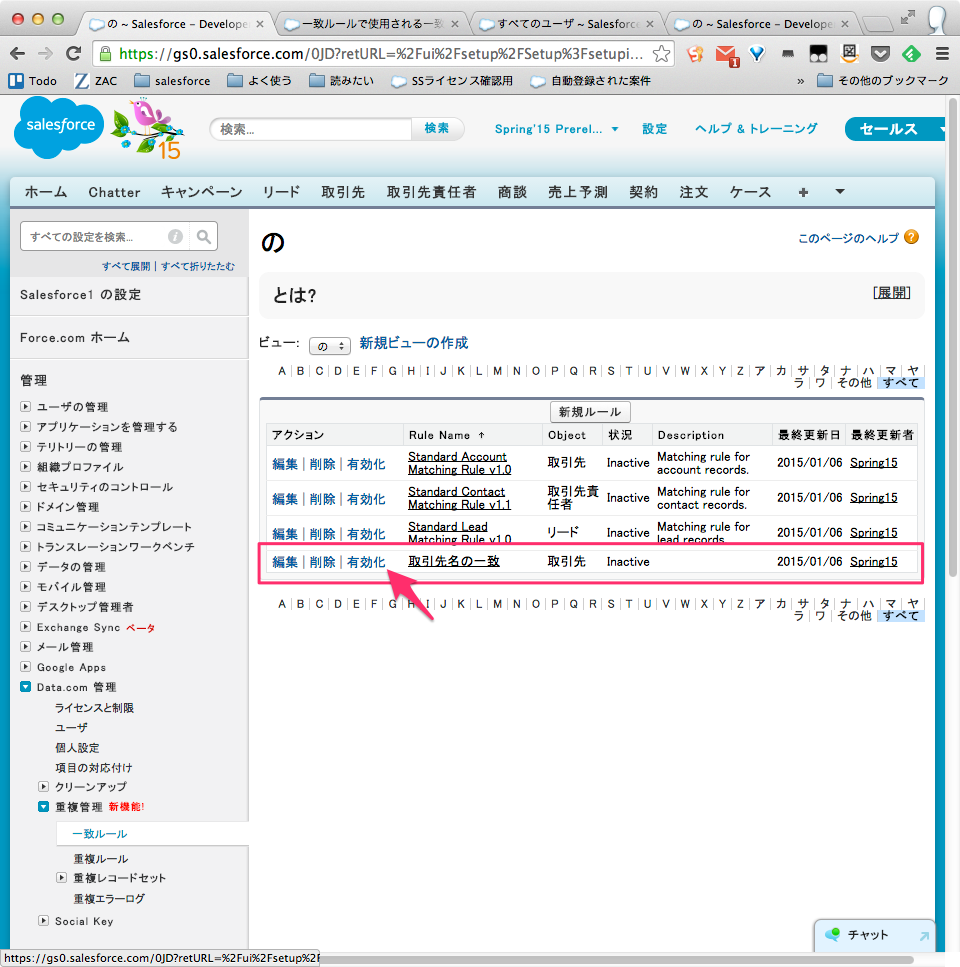Click the salesforce cloud logo
This screenshot has width=960, height=967.
[60, 127]
